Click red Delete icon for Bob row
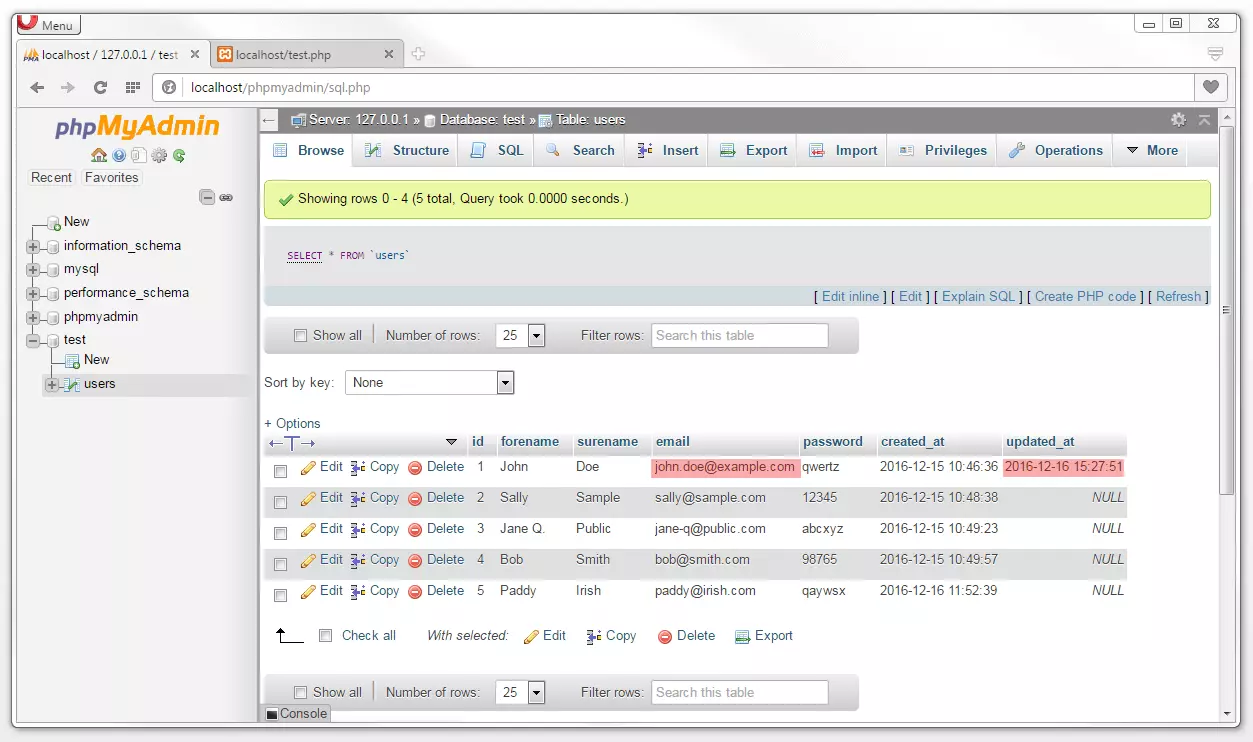Screen dimensions: 1253x742 [x=415, y=560]
